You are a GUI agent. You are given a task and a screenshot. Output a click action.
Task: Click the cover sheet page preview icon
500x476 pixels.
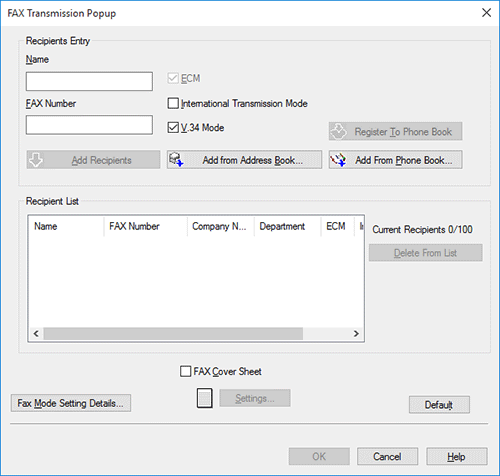point(204,398)
